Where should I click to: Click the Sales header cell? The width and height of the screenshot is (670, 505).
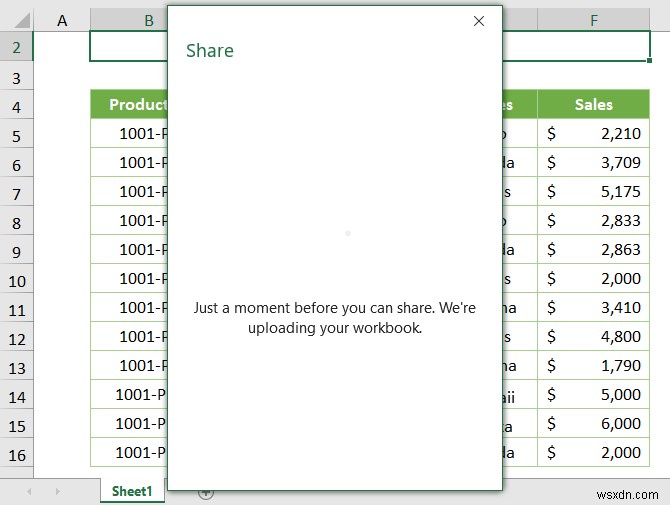[594, 104]
